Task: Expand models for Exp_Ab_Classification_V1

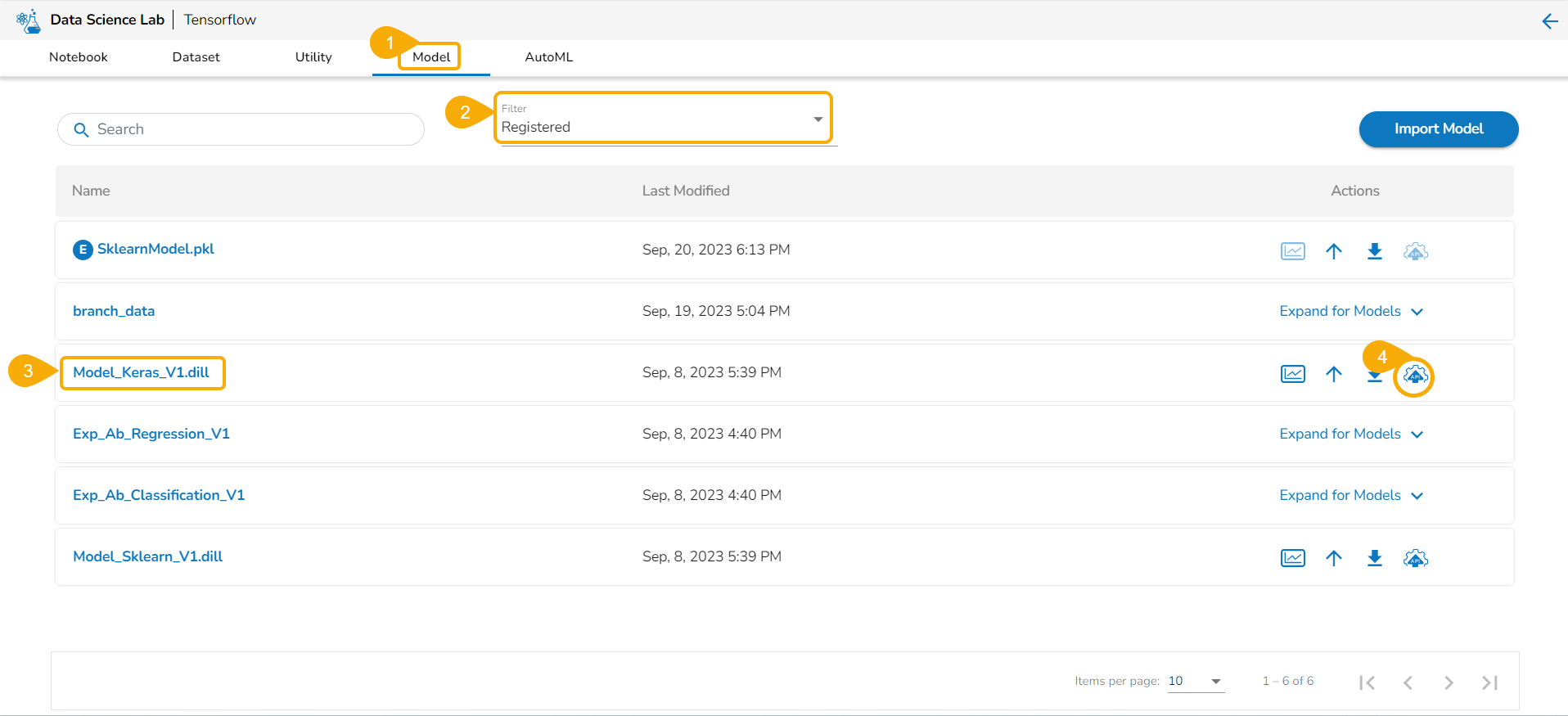Action: tap(1351, 496)
